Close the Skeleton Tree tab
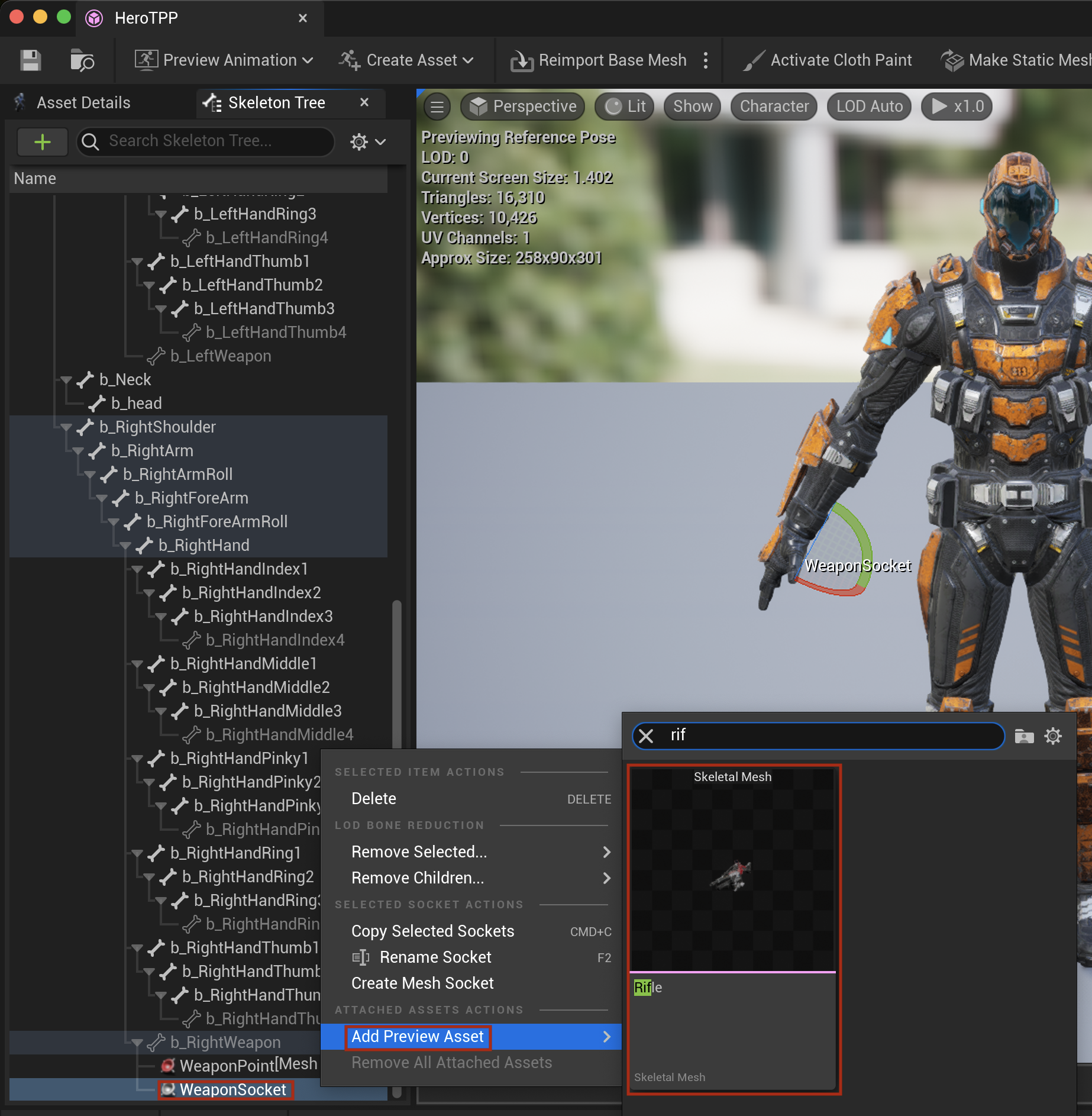Screen dimensions: 1092x1116 pyautogui.click(x=364, y=102)
